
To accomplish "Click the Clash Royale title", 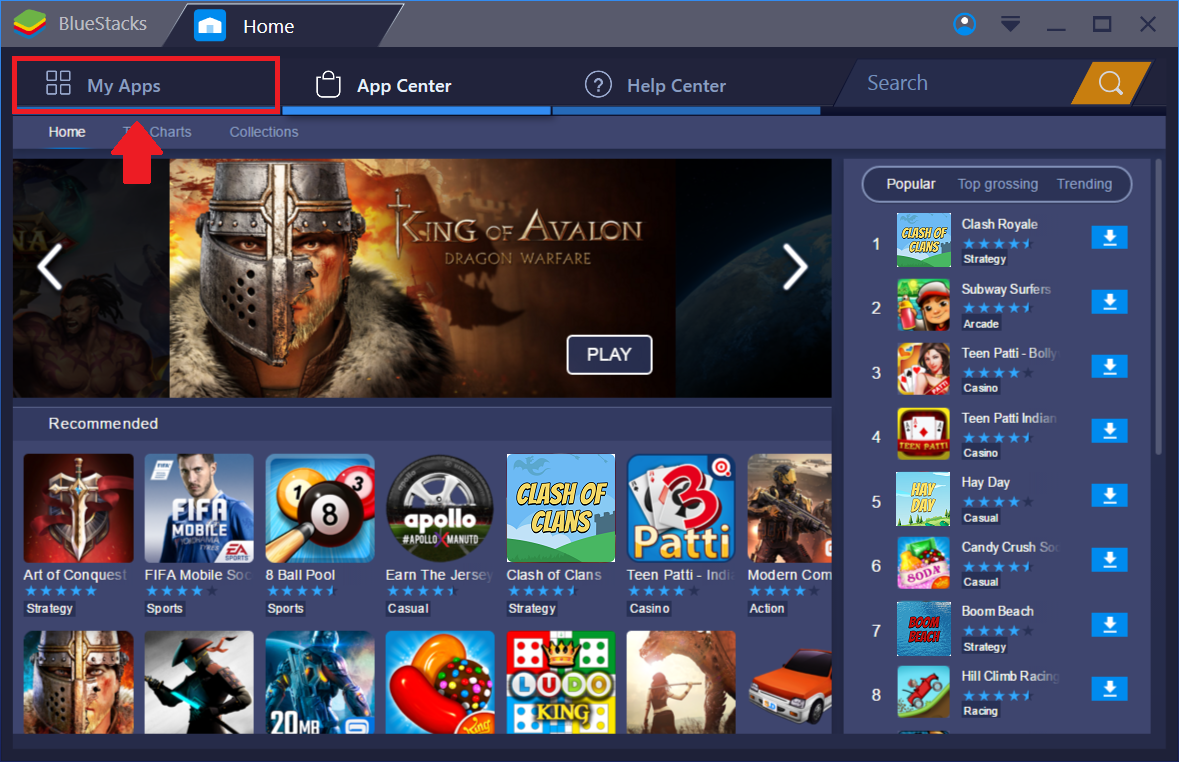I will [999, 224].
